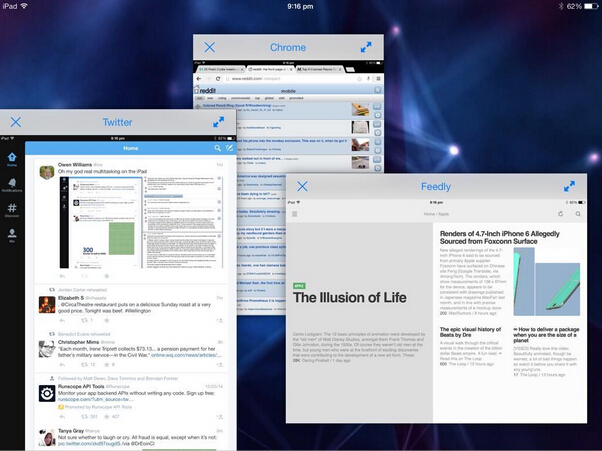
Task: Open Chrome's hamburger menu
Action: pyautogui.click(x=378, y=79)
